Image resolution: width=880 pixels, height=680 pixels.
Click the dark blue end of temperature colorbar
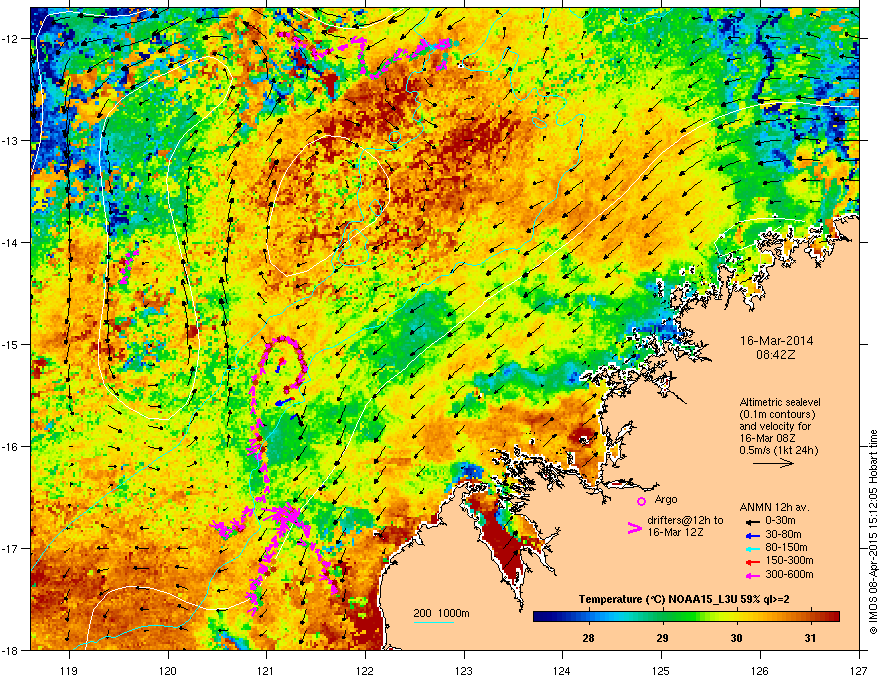538,617
